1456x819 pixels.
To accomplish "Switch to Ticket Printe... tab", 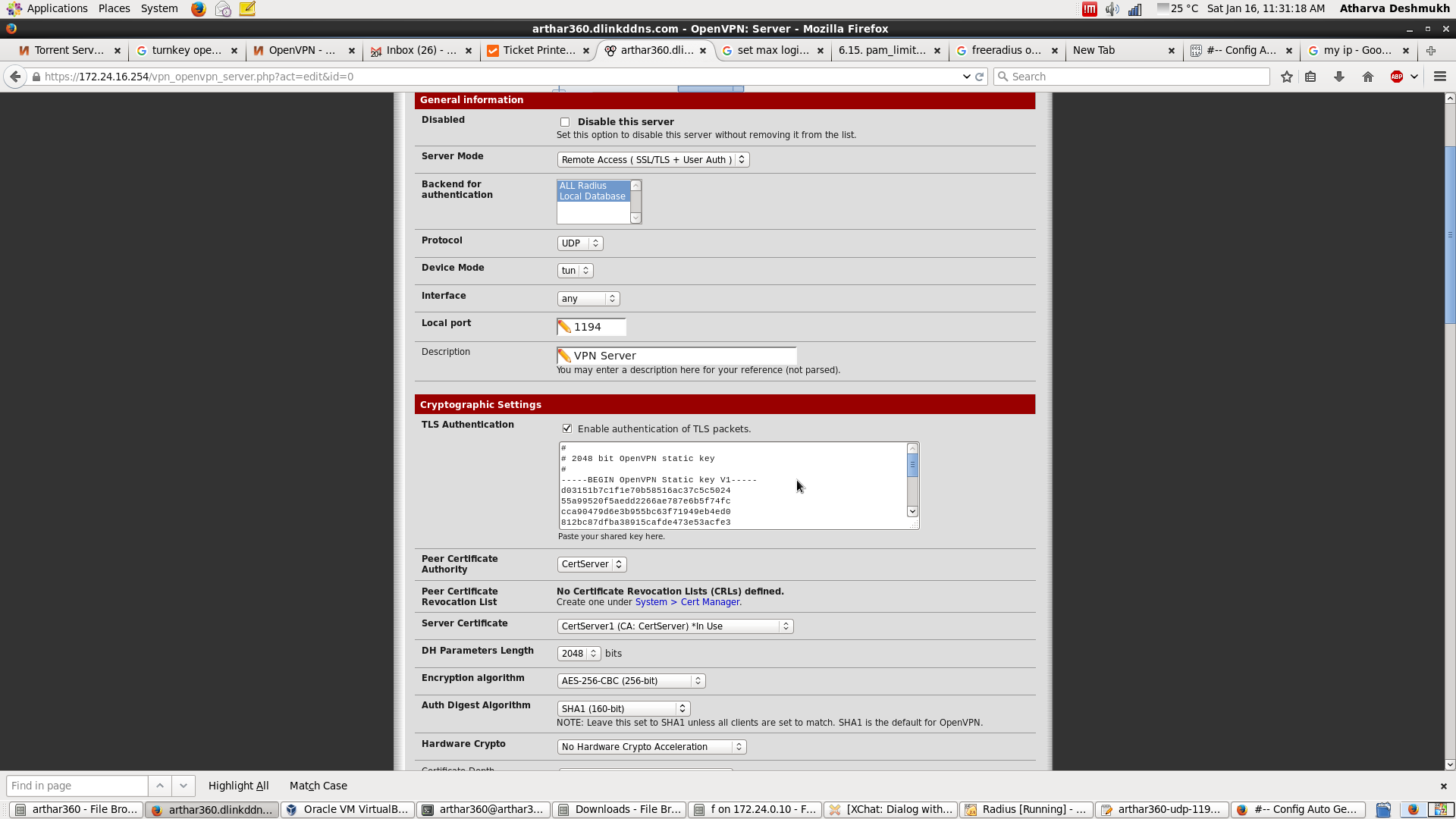I will (538, 51).
